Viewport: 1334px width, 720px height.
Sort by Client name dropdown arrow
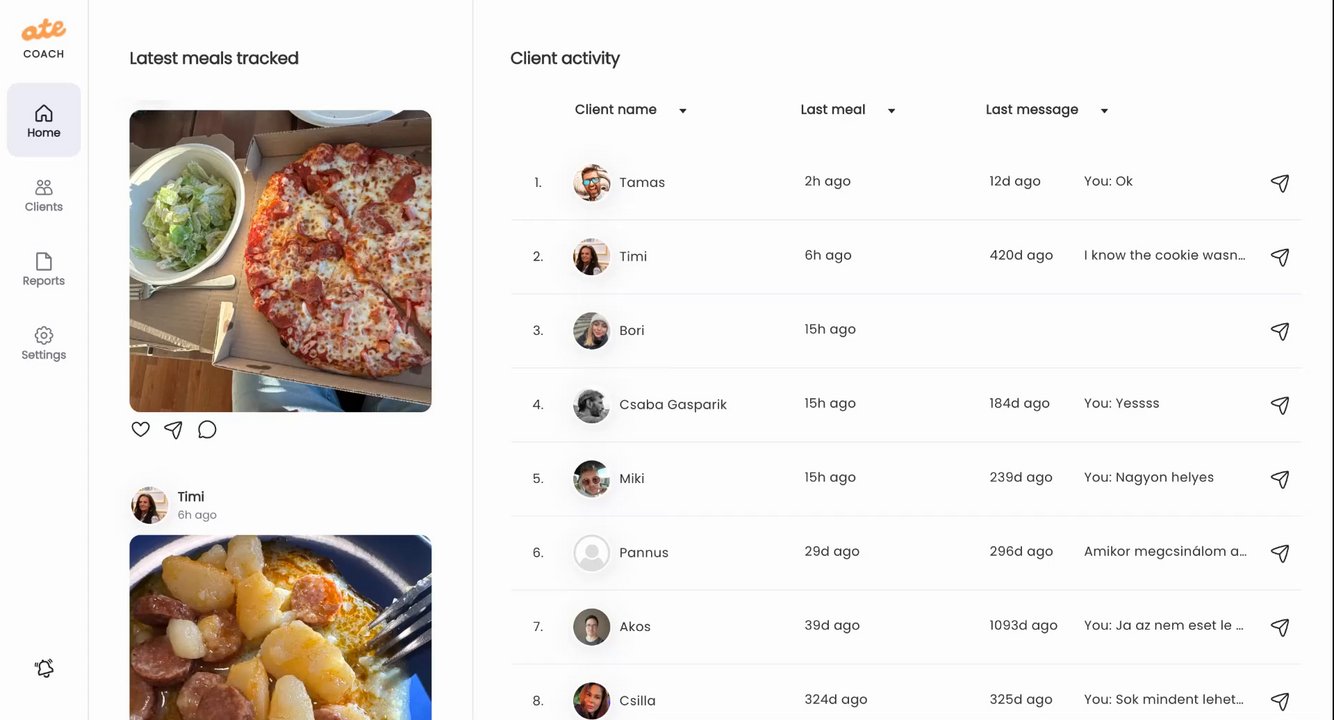(x=683, y=111)
